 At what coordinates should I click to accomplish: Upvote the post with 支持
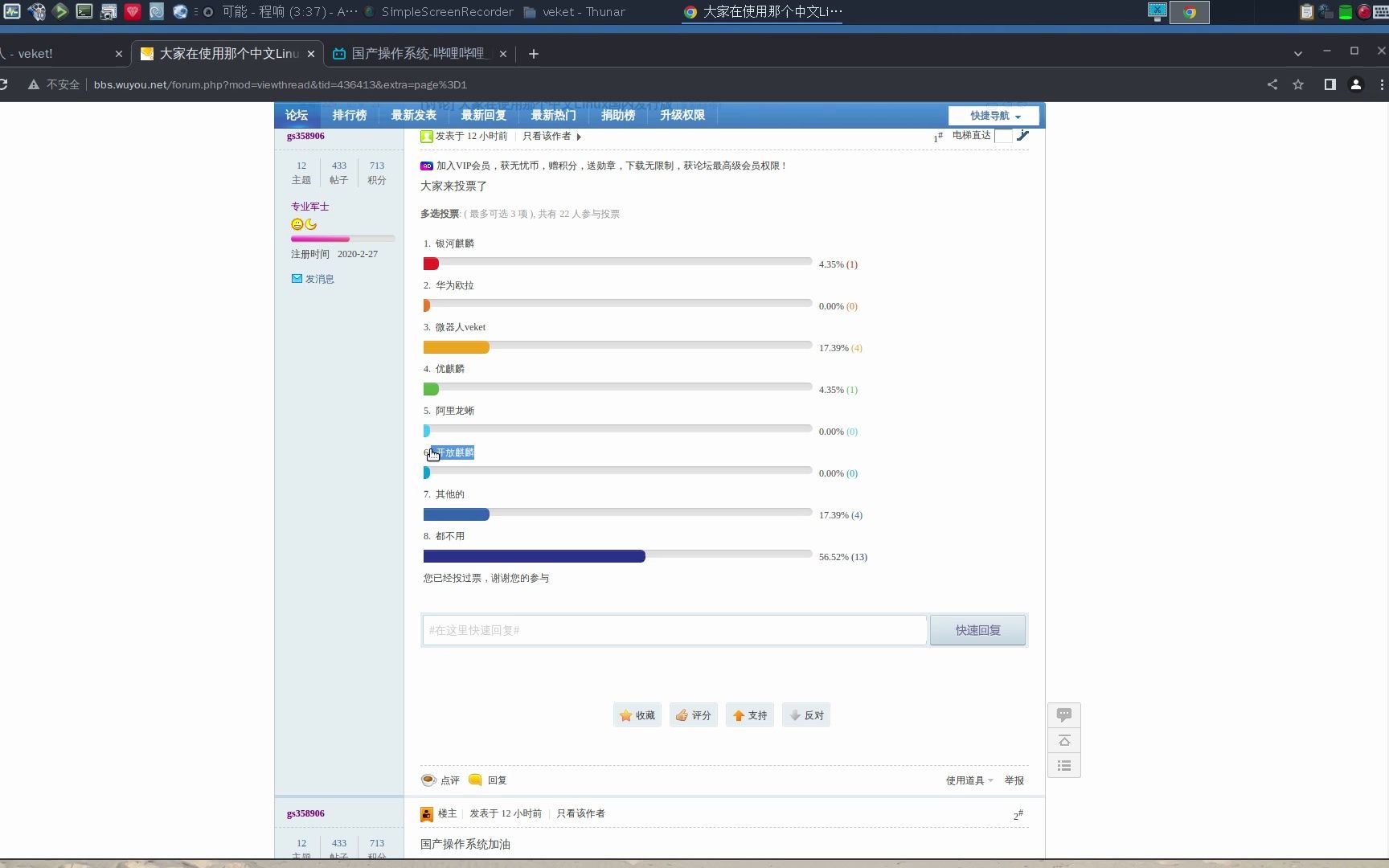(750, 715)
